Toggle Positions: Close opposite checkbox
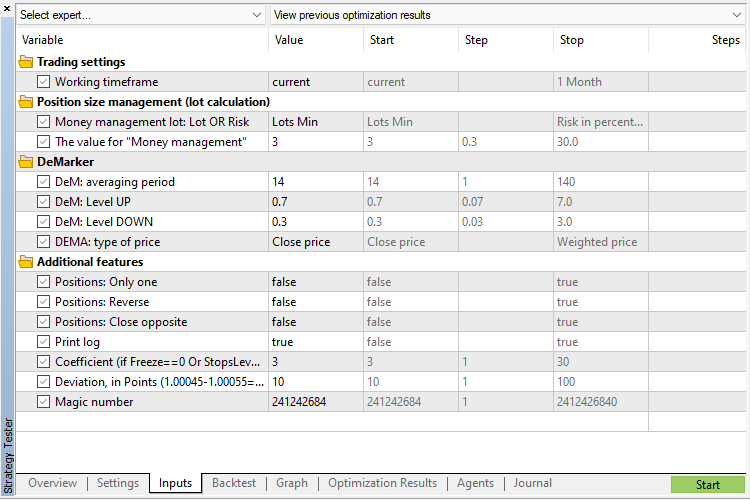 (43, 322)
